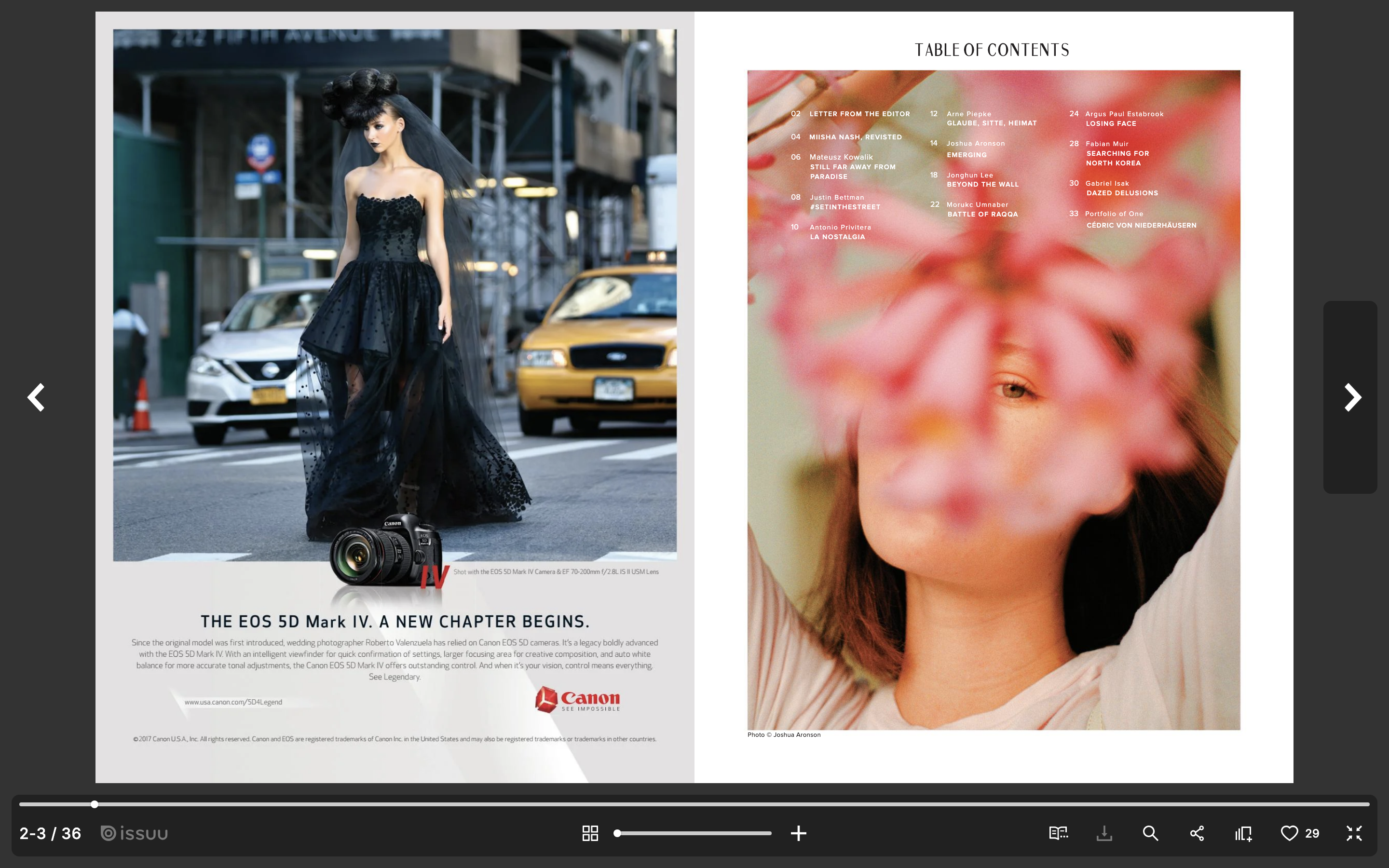1389x868 pixels.
Task: Click the zoom level slider handle
Action: click(617, 833)
